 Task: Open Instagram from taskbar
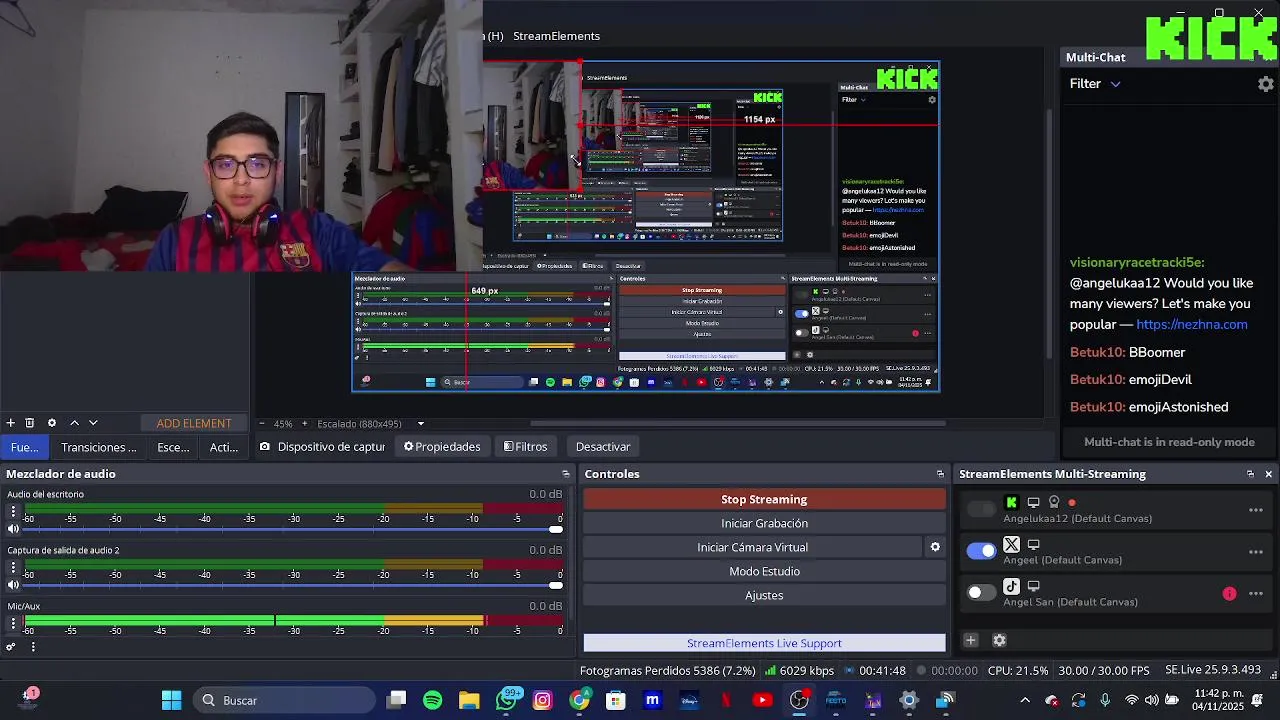point(542,700)
